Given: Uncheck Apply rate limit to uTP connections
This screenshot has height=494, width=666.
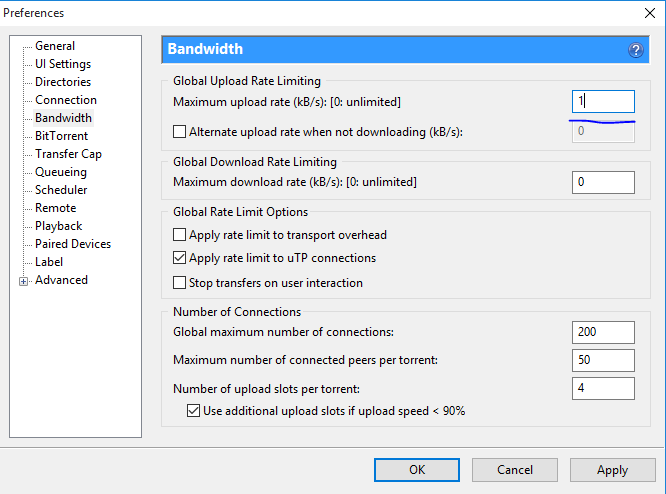Looking at the screenshot, I should (180, 258).
